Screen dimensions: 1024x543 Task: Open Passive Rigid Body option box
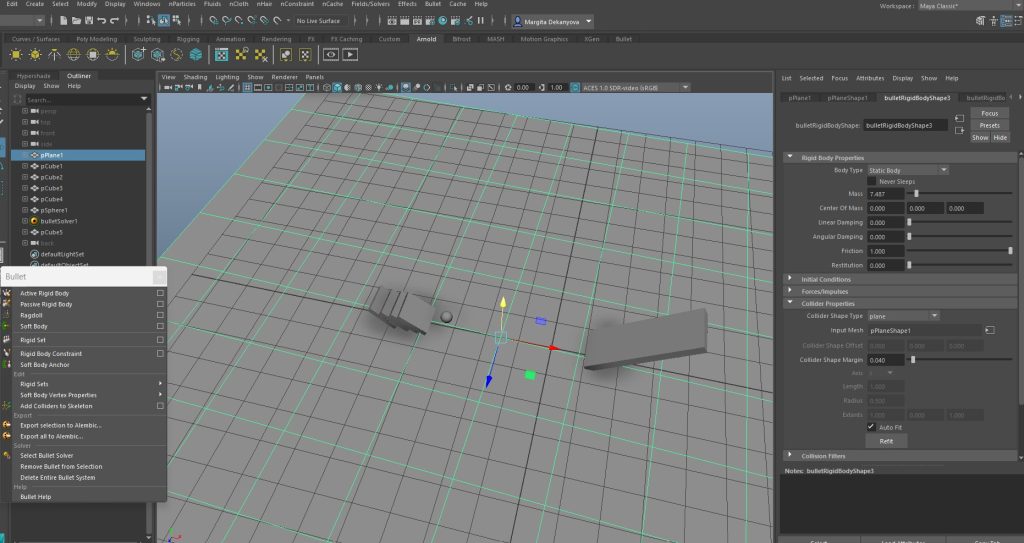160,304
